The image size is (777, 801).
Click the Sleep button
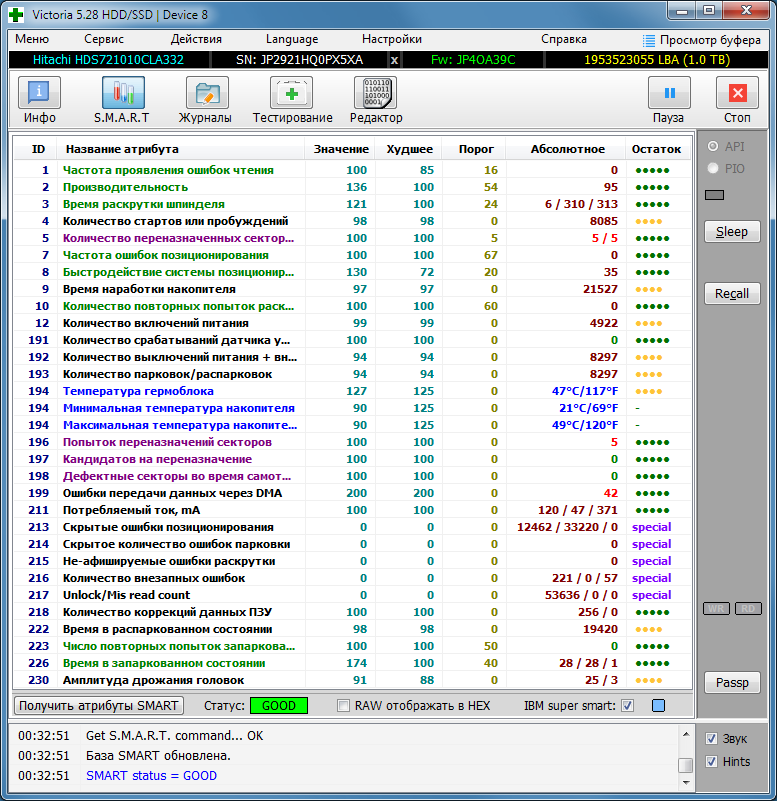[732, 232]
